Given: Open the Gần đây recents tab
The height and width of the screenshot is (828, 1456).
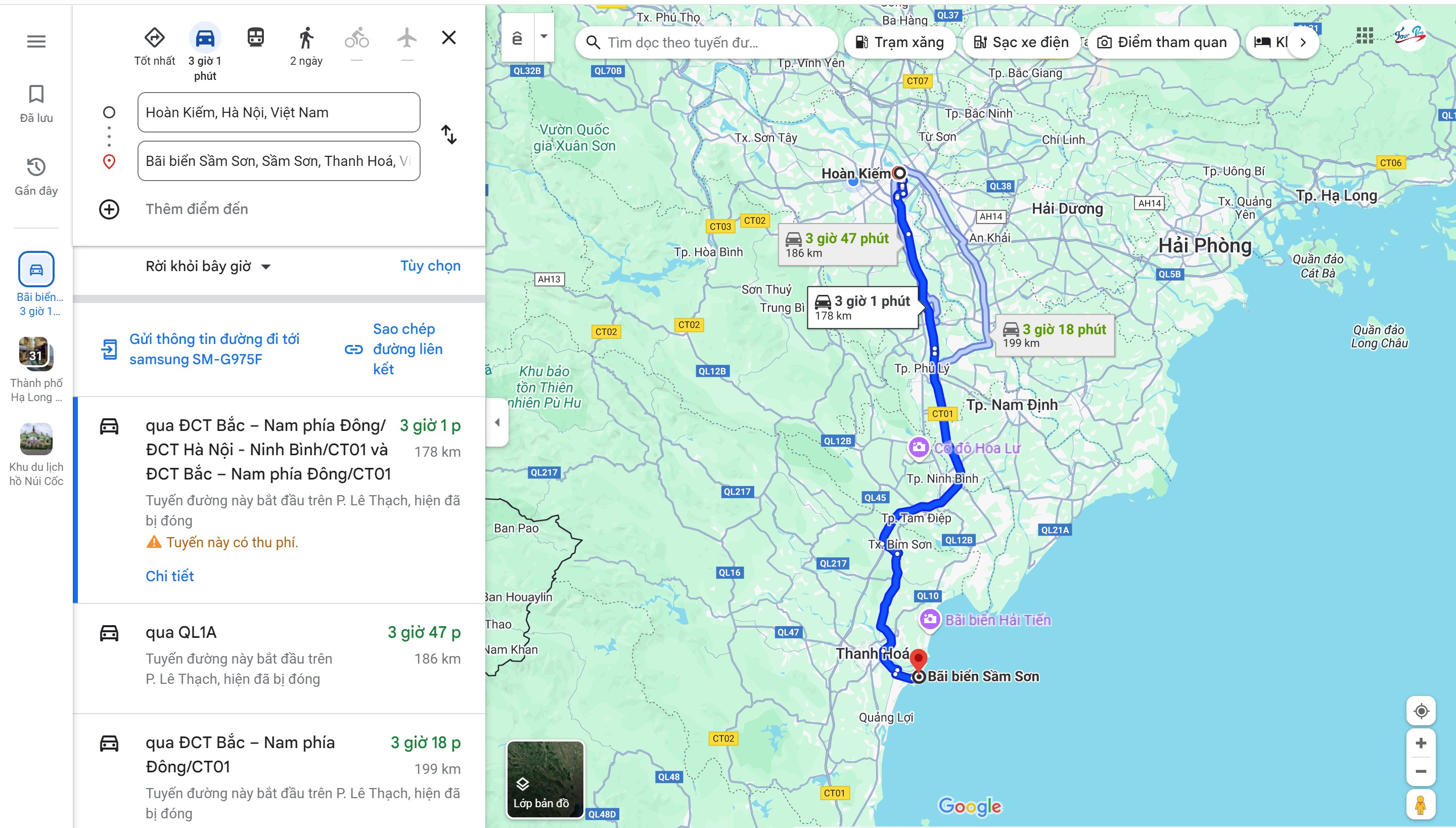Looking at the screenshot, I should (x=36, y=177).
